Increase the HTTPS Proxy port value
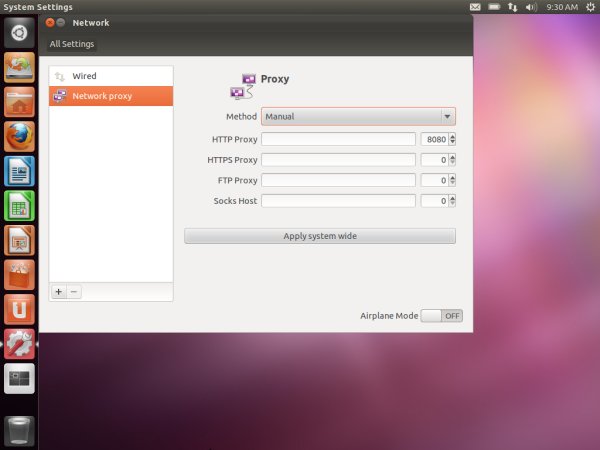 coord(453,157)
